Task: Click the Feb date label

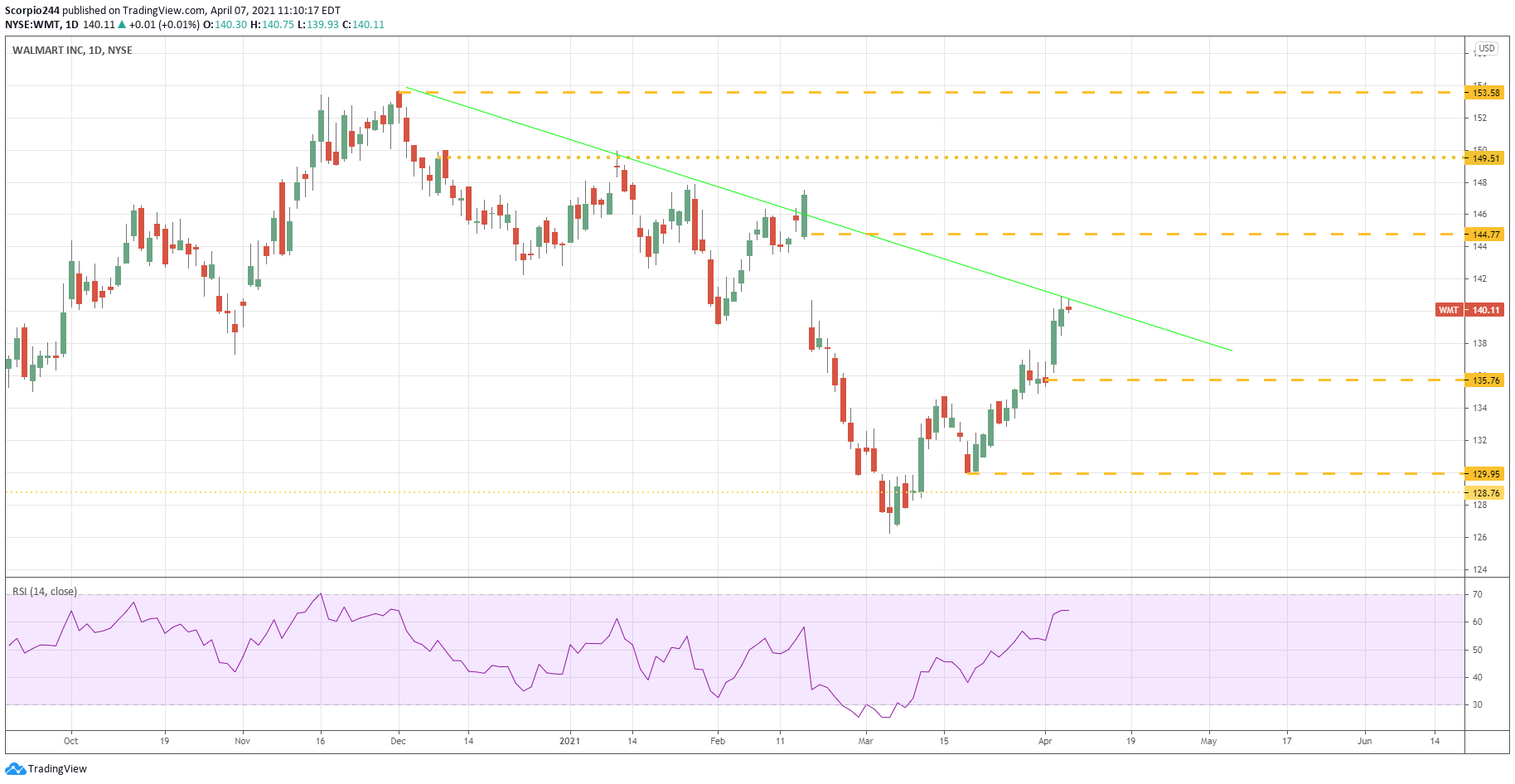Action: tap(718, 741)
